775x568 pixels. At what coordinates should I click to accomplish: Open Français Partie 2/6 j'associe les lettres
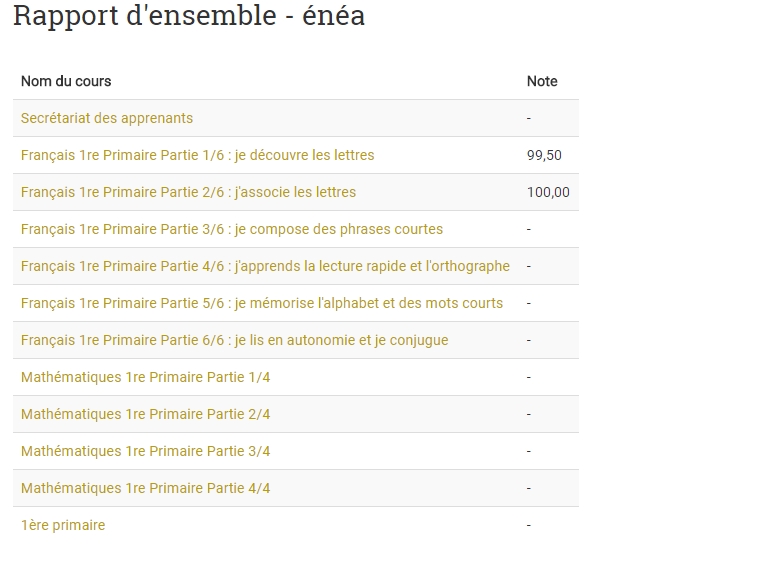pyautogui.click(x=188, y=192)
